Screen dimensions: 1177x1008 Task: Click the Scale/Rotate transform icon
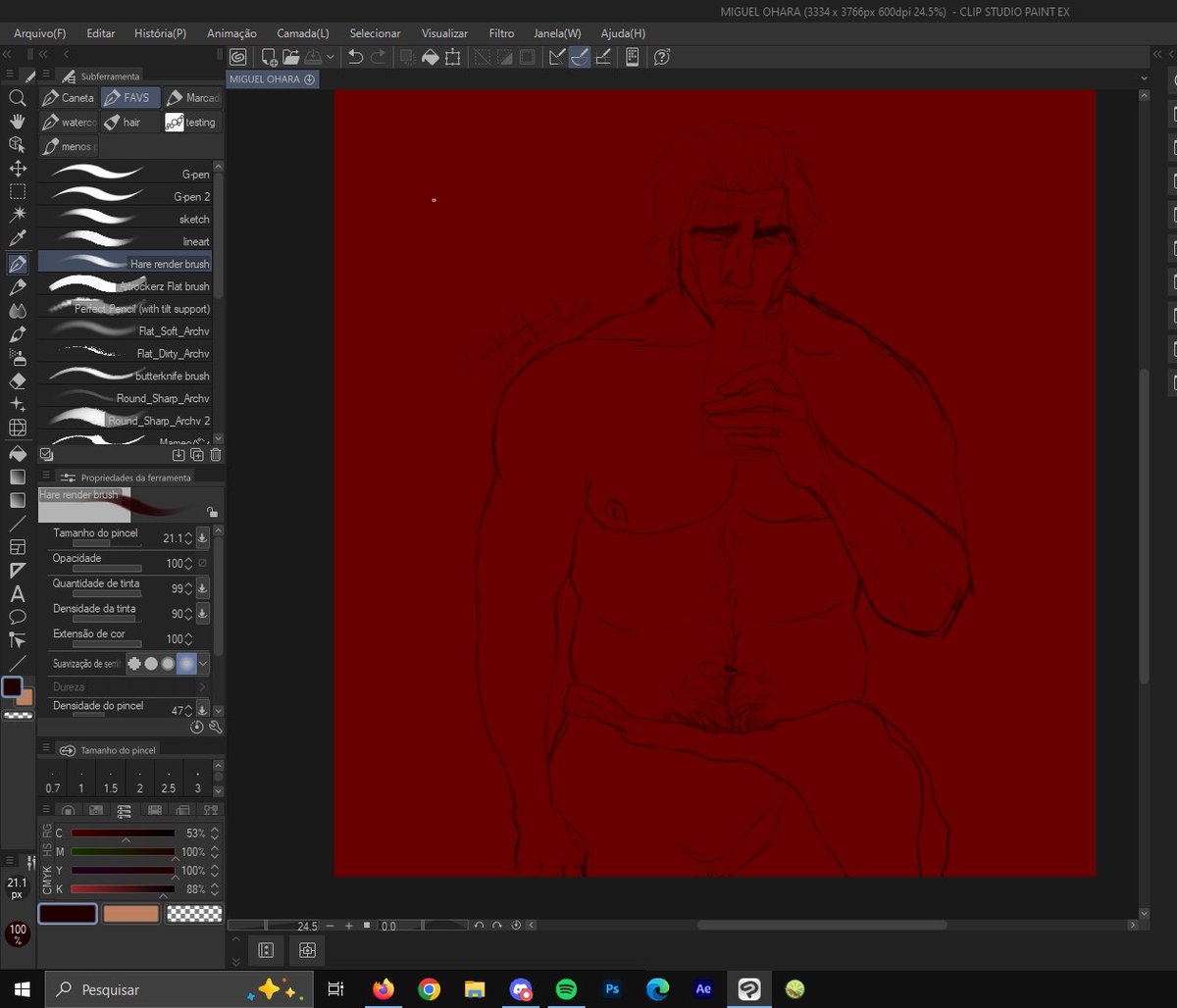point(452,57)
